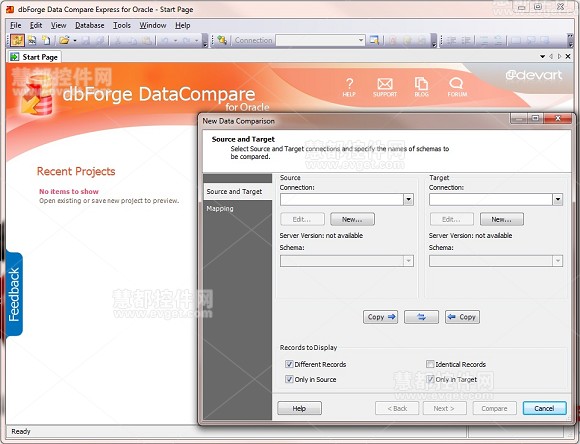Click the Start Page tab icon
This screenshot has height=444, width=580.
(x=14, y=57)
